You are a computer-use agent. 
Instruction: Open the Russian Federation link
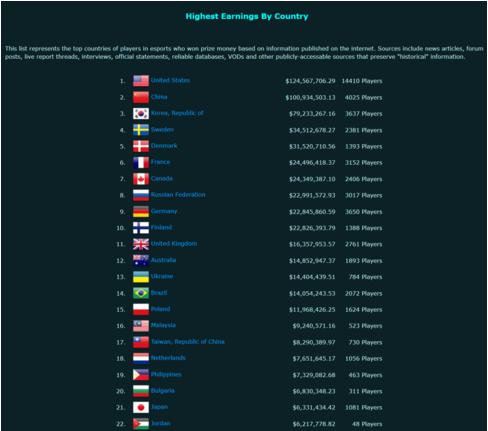pyautogui.click(x=178, y=195)
